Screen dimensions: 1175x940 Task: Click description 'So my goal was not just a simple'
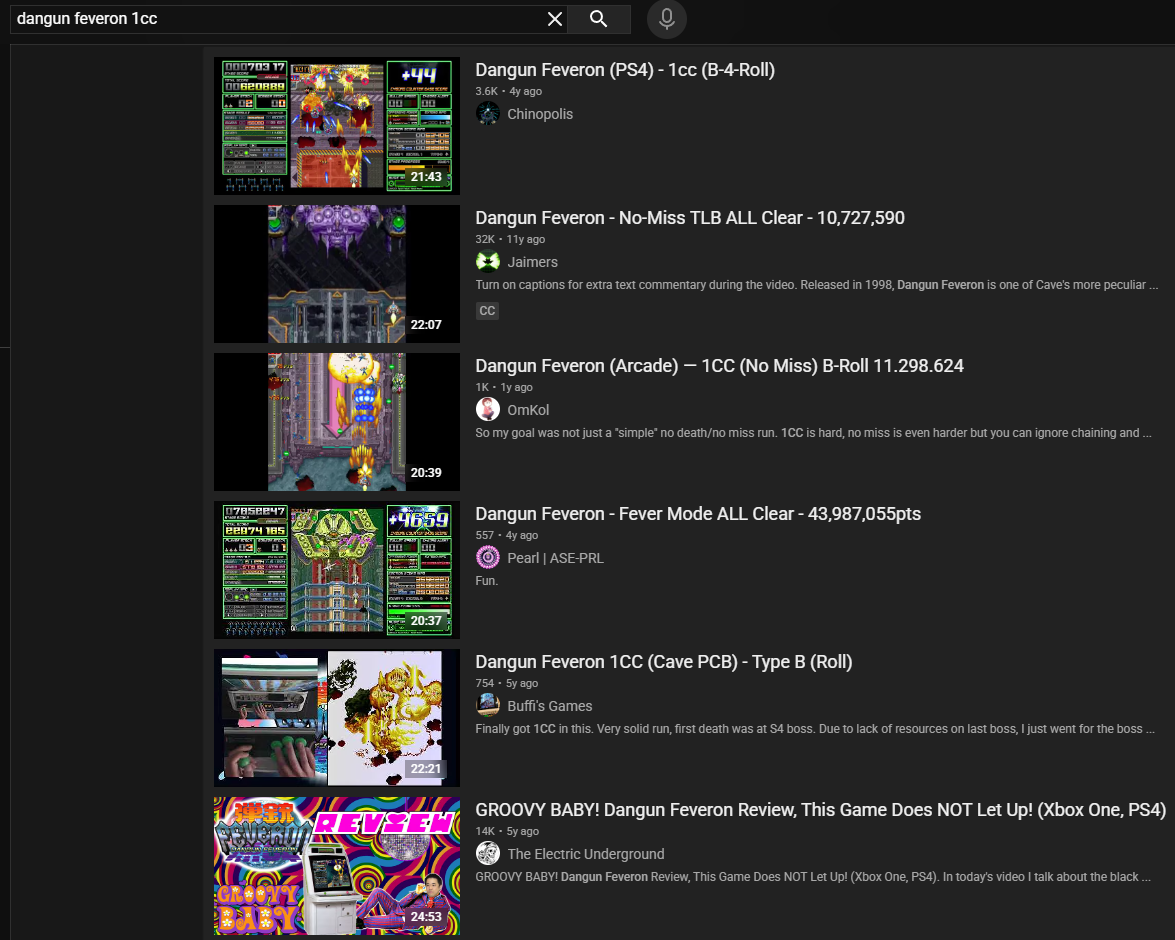[813, 433]
